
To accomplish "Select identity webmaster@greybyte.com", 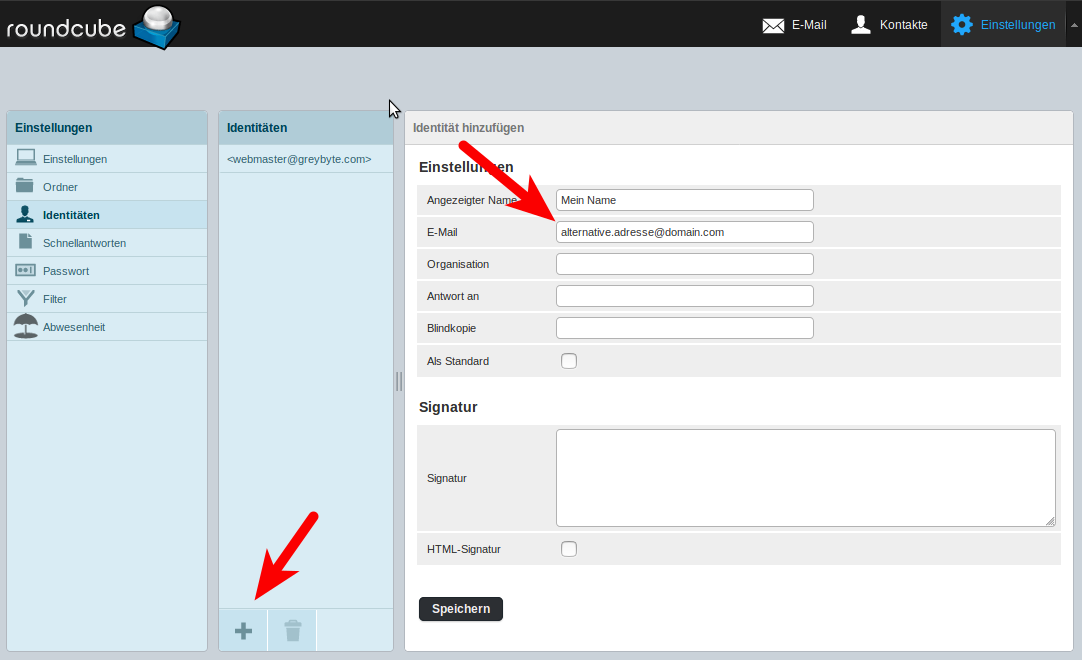I will tap(299, 159).
